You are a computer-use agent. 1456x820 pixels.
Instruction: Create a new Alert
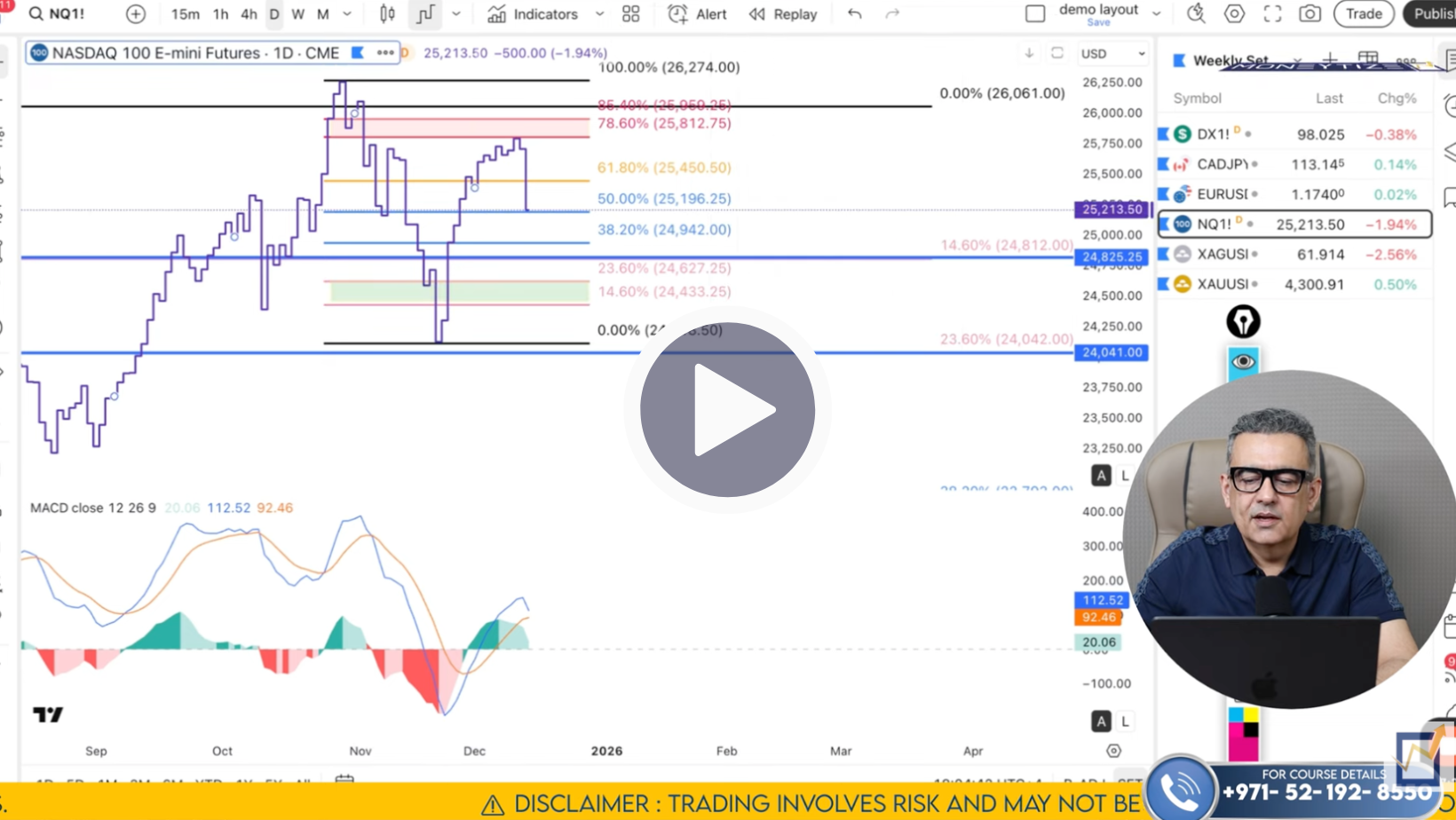(697, 14)
